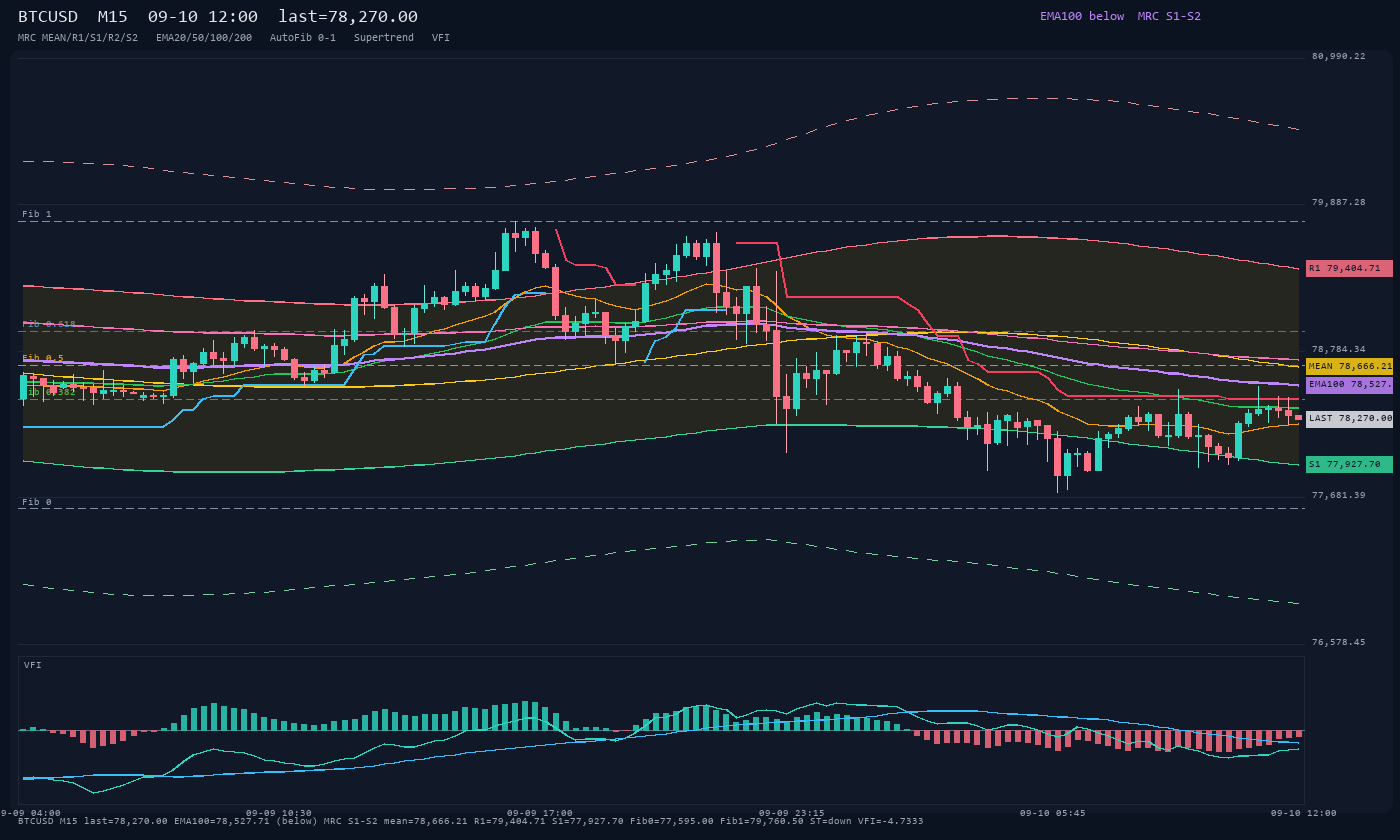Click the purple 'EMA100 below' status text
1400x840 pixels.
pyautogui.click(x=1082, y=16)
